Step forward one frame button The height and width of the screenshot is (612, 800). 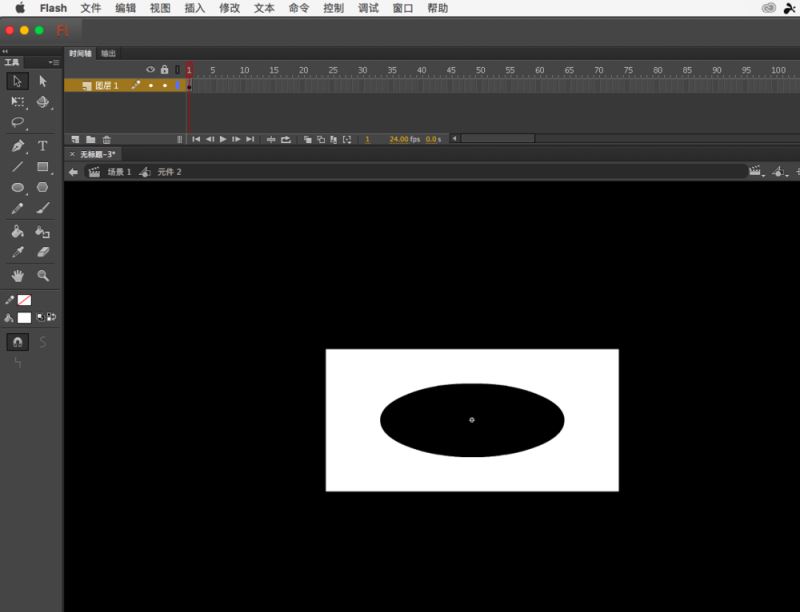236,139
